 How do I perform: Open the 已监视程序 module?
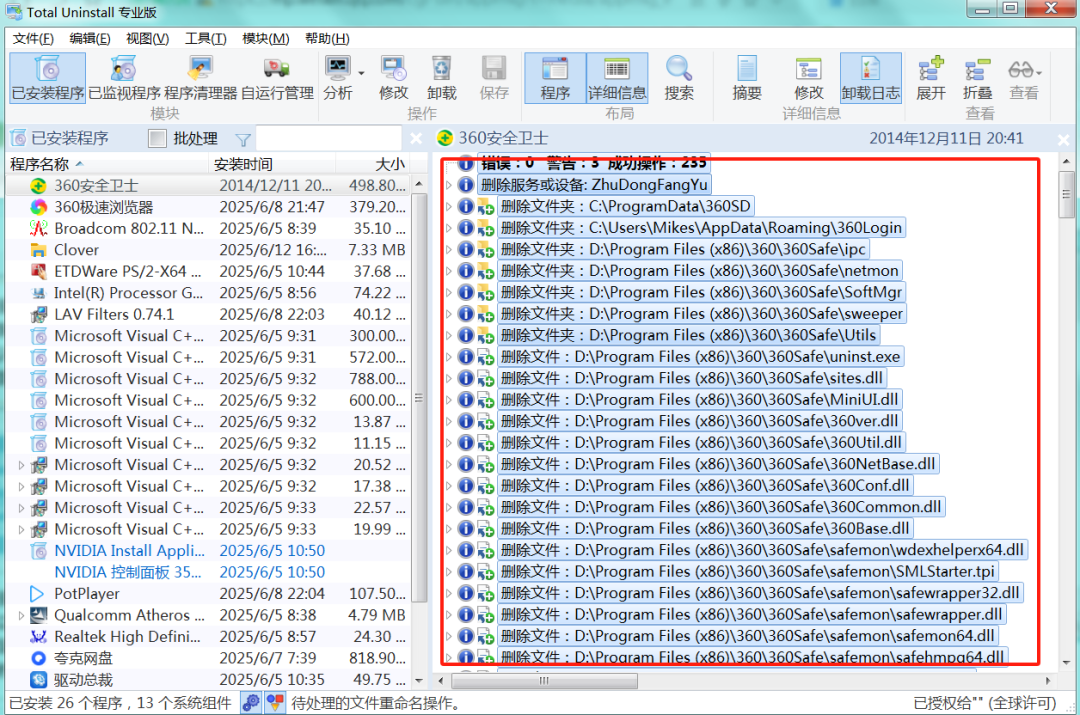124,78
